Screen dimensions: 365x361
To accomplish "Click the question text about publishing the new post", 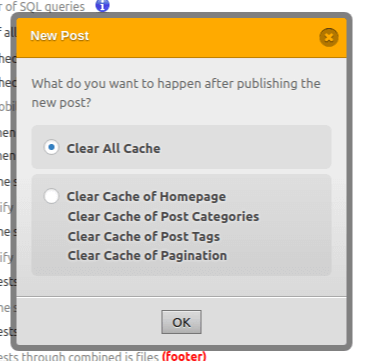I will (x=176, y=93).
